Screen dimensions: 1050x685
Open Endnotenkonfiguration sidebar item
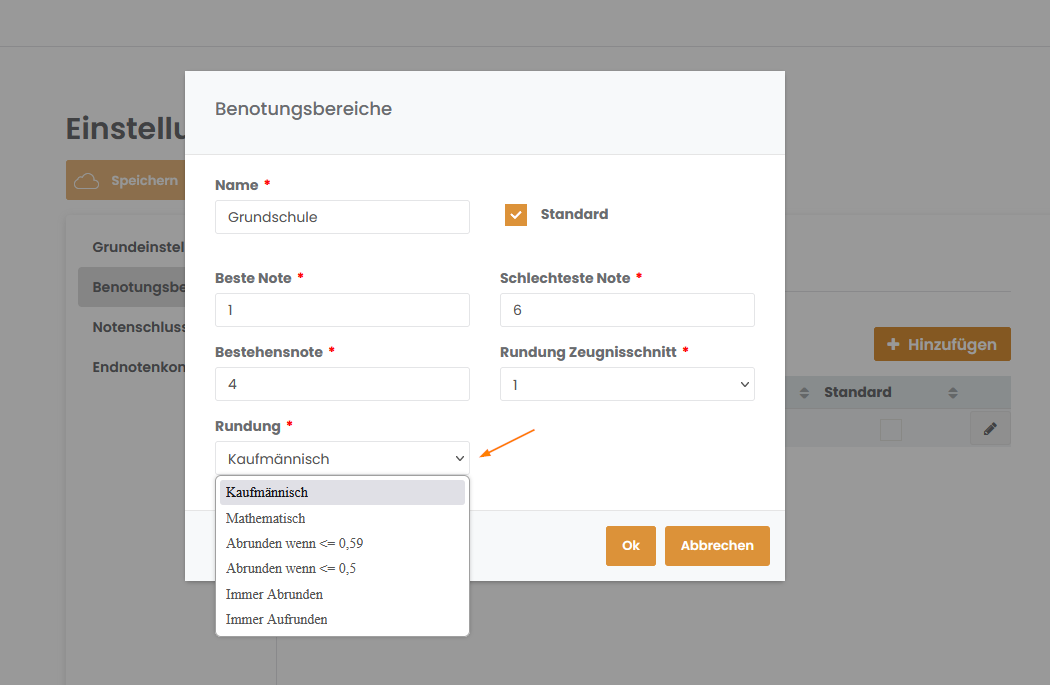[x=139, y=367]
